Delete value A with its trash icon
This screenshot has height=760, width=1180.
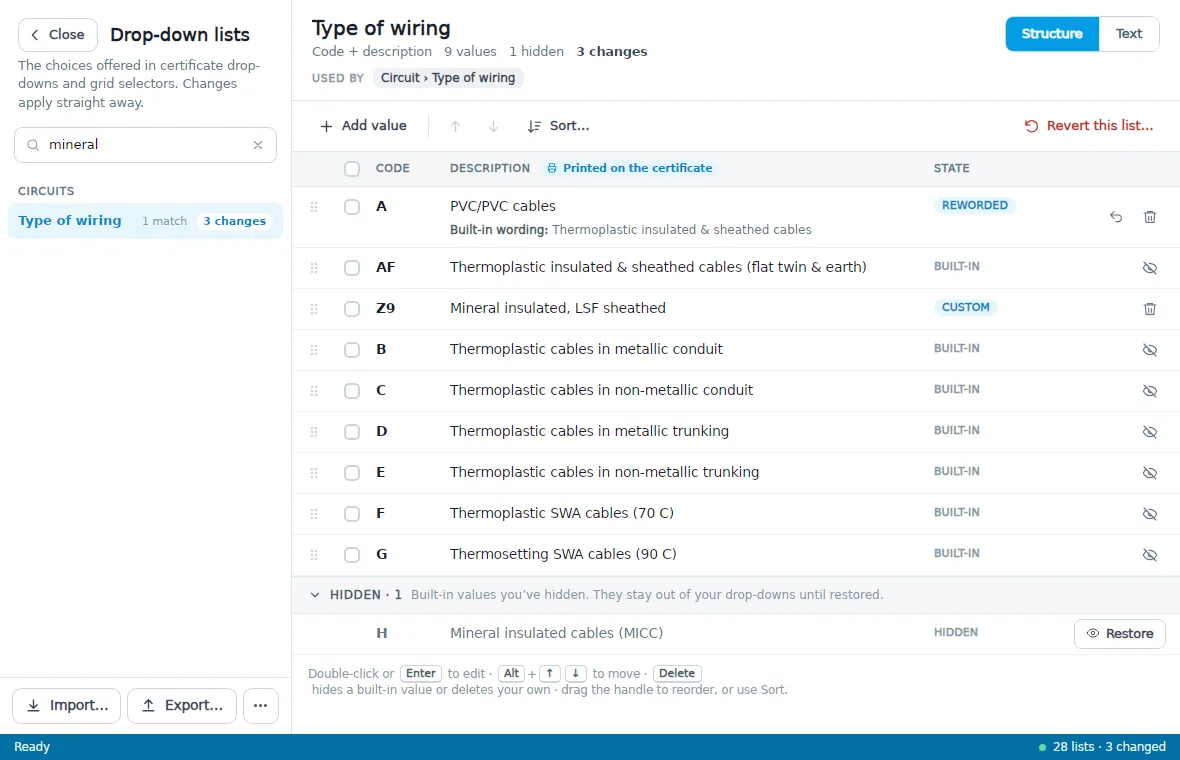pyautogui.click(x=1149, y=217)
